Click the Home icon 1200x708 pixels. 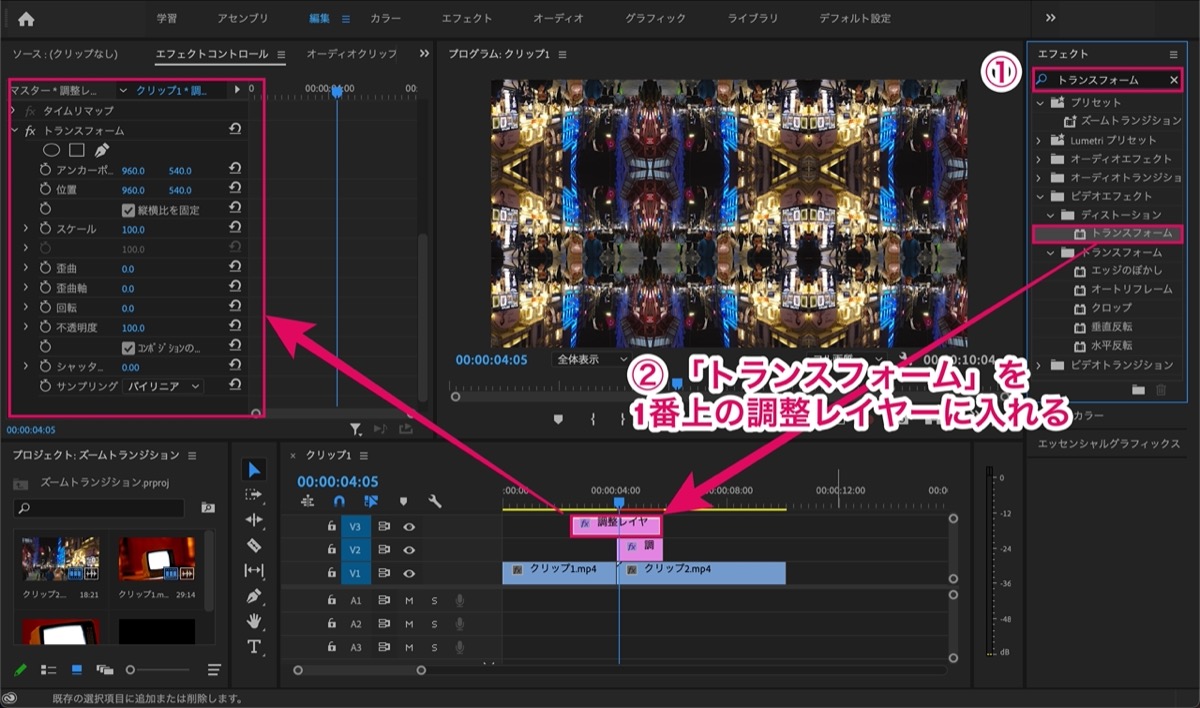[26, 18]
